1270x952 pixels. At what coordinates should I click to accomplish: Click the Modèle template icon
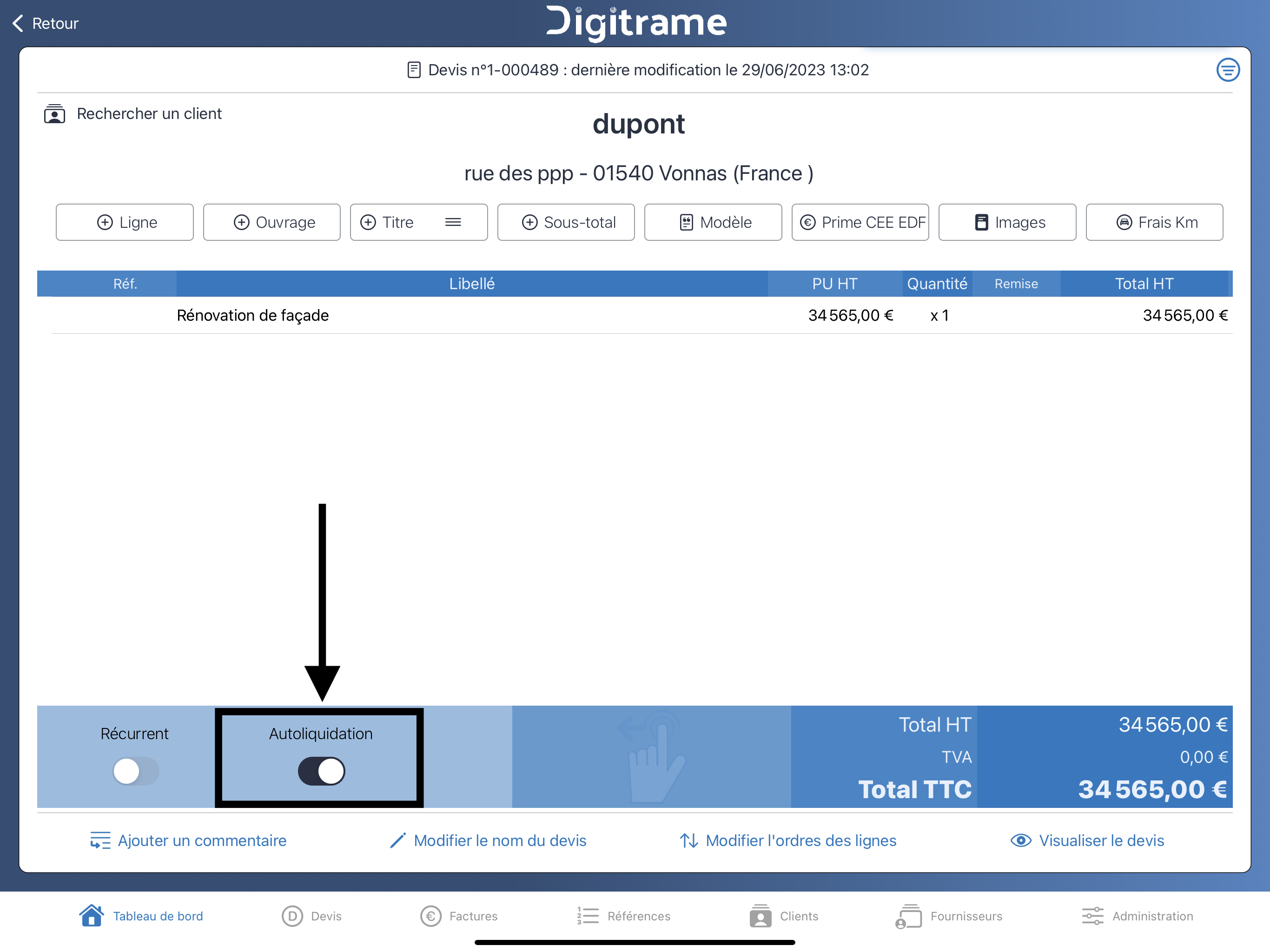tap(686, 222)
